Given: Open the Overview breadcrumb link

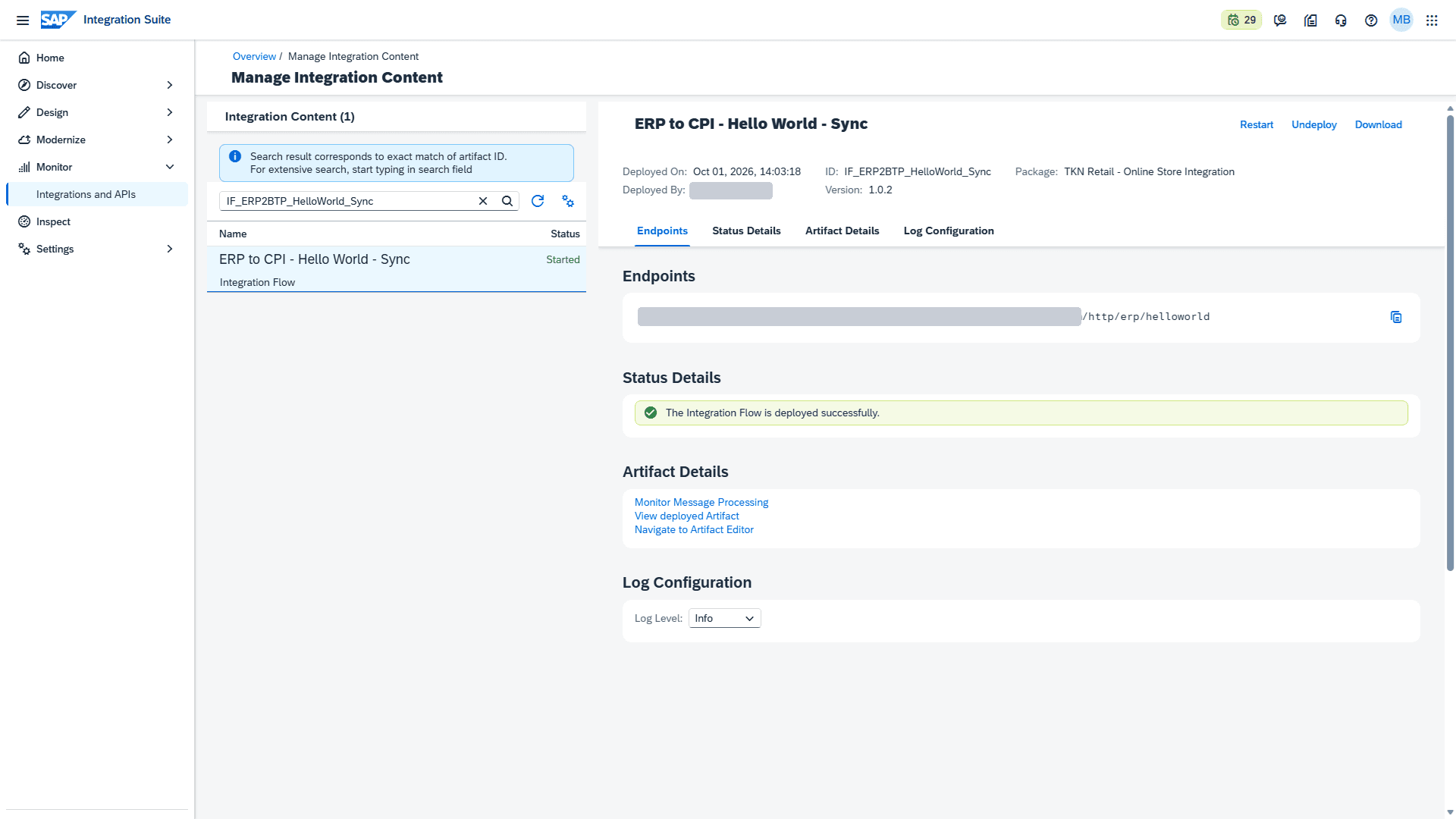Looking at the screenshot, I should click(x=254, y=56).
